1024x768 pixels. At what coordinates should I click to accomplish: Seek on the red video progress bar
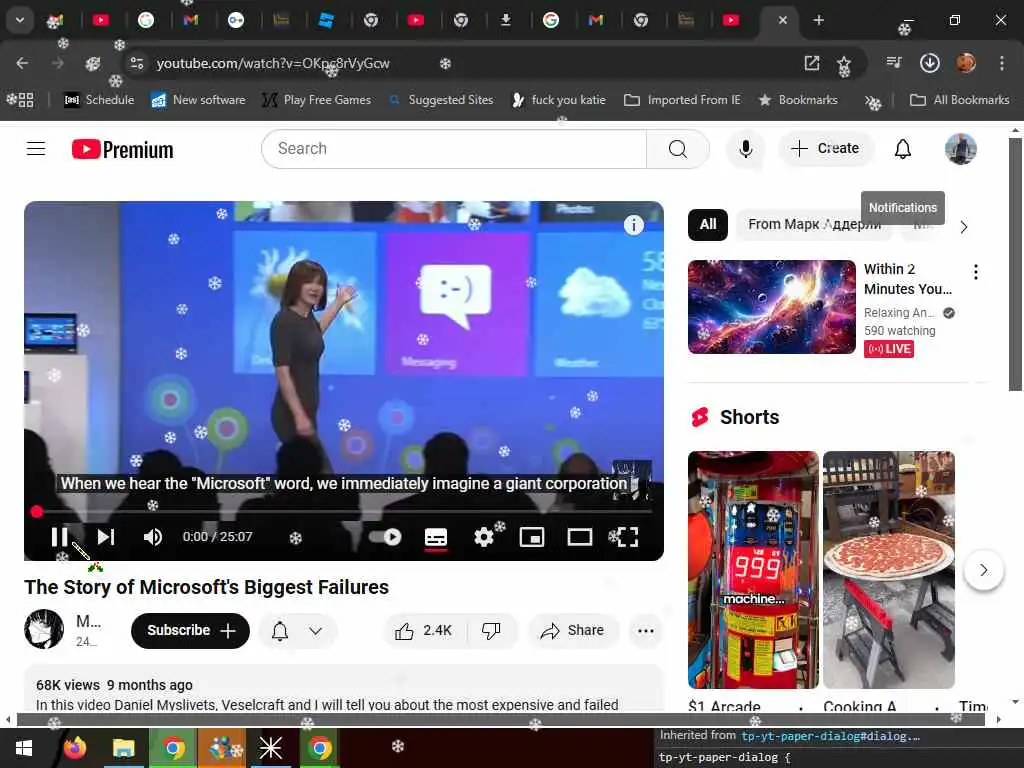pos(344,511)
